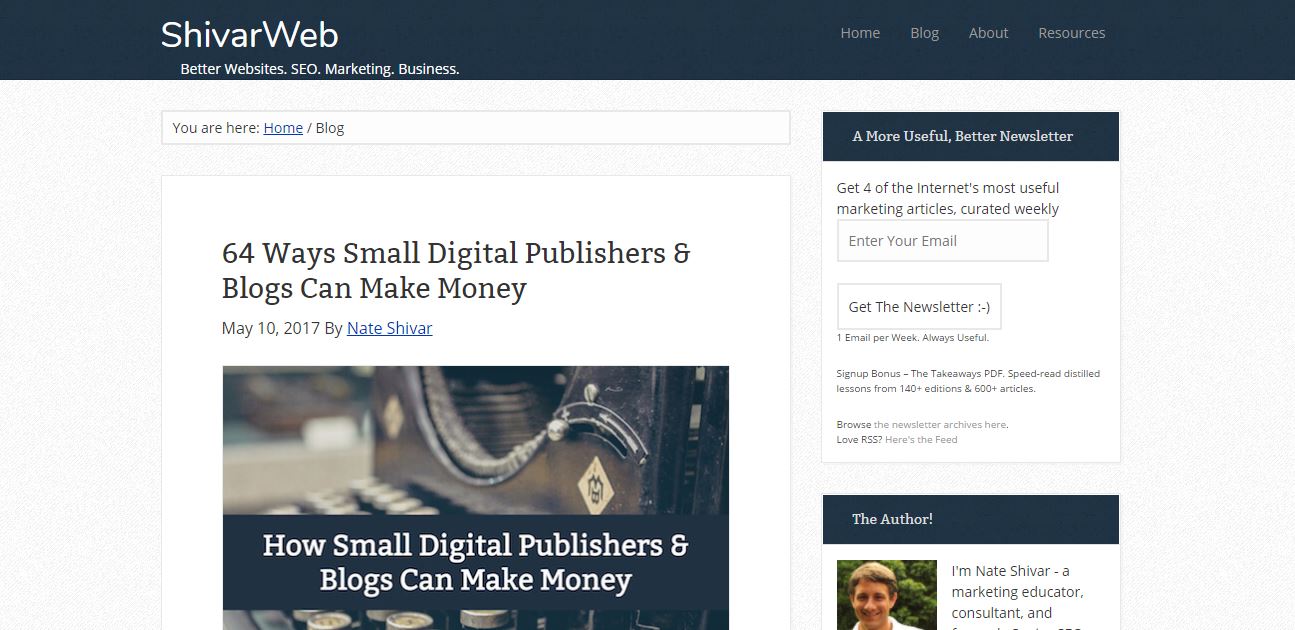Select The Author! widget heading
The image size is (1295, 630).
pyautogui.click(x=892, y=519)
